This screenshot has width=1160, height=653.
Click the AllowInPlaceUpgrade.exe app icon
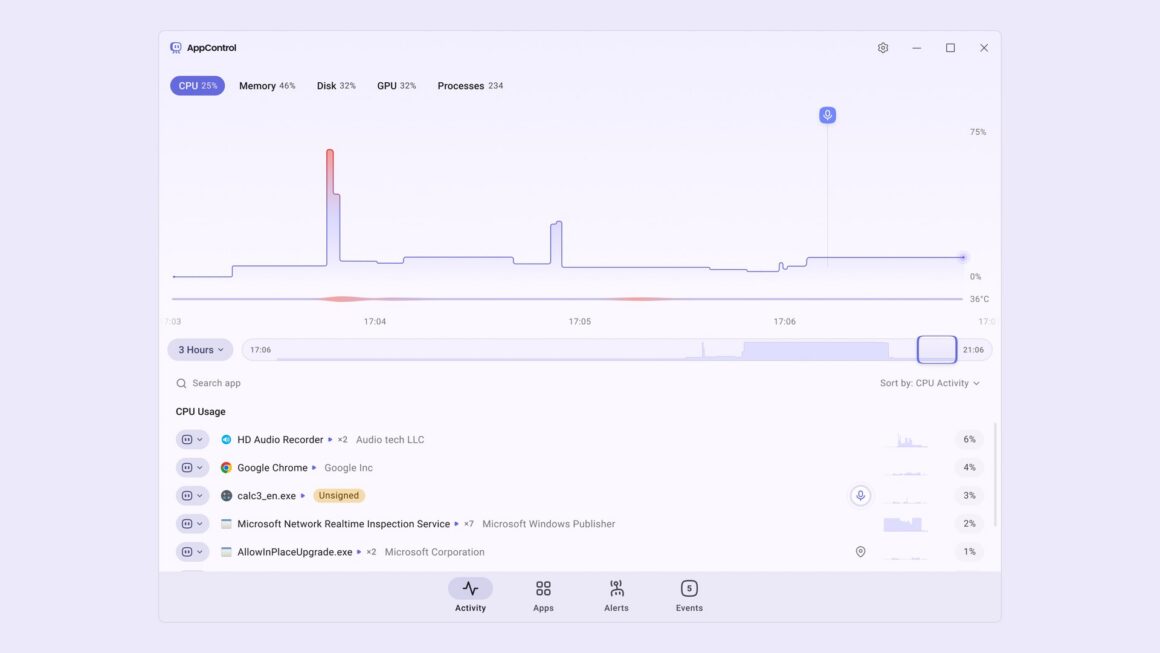(x=226, y=552)
